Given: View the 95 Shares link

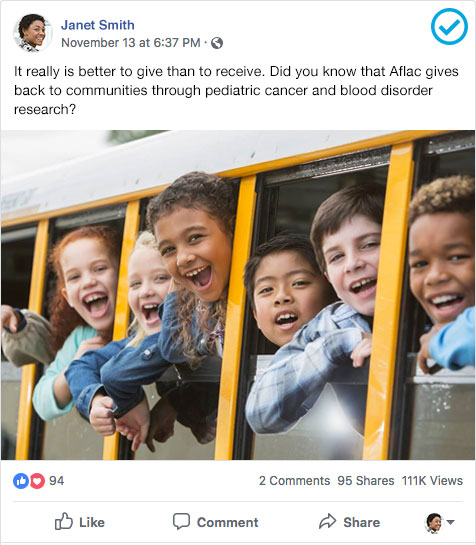Looking at the screenshot, I should (x=365, y=481).
